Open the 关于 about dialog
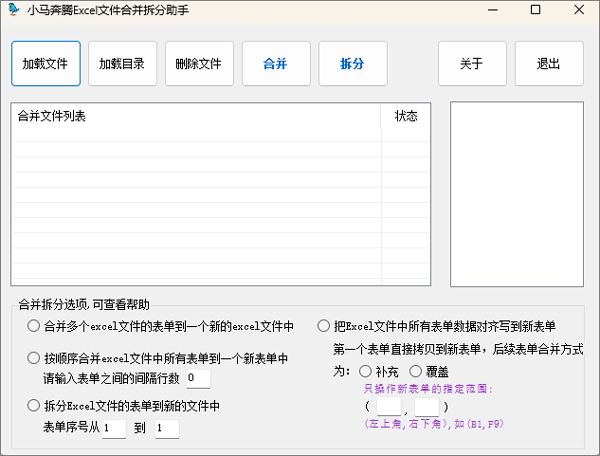Viewport: 600px width, 456px height. pyautogui.click(x=472, y=64)
